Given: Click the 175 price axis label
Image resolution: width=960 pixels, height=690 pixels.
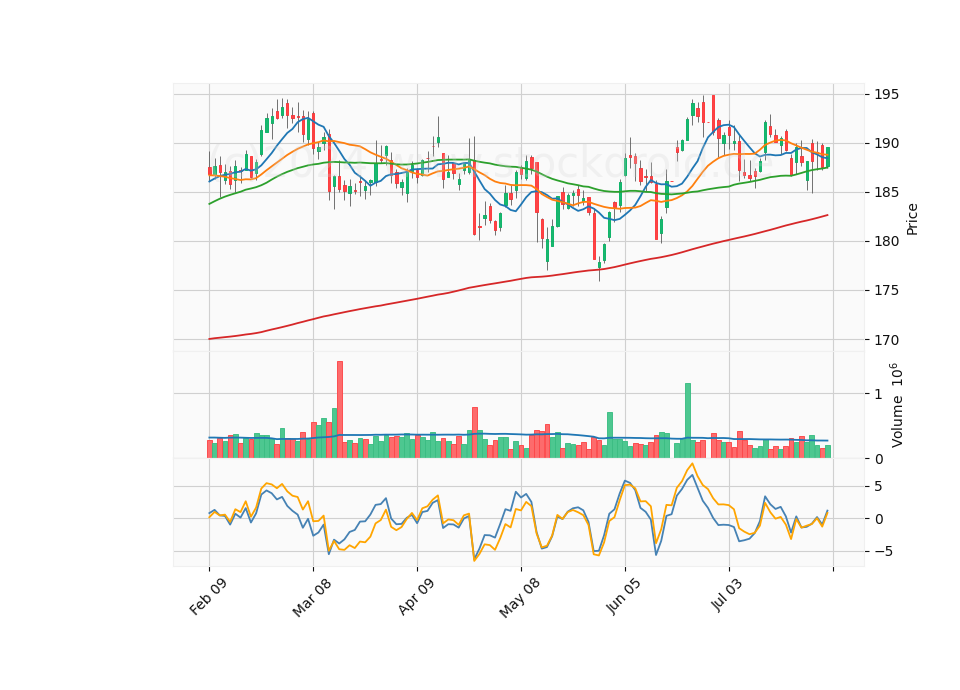Looking at the screenshot, I should pos(886,290).
